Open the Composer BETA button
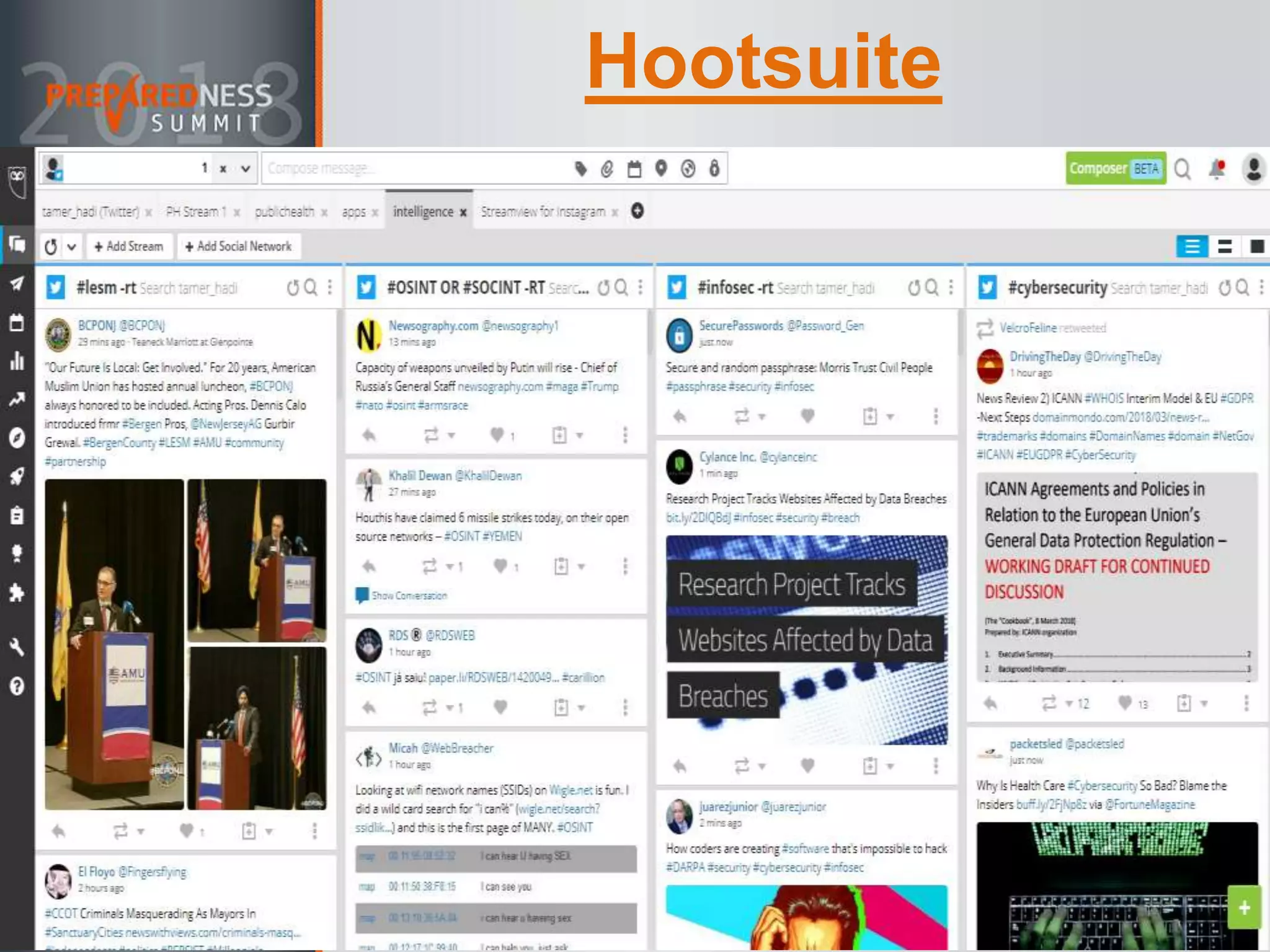Image resolution: width=1270 pixels, height=952 pixels. click(1116, 169)
